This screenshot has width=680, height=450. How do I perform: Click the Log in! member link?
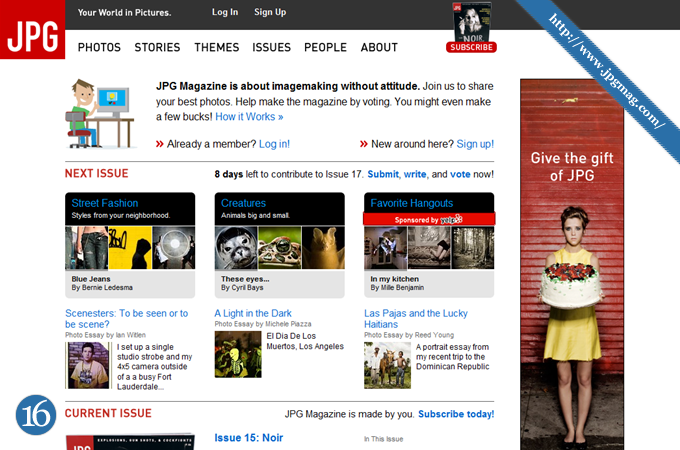click(274, 144)
